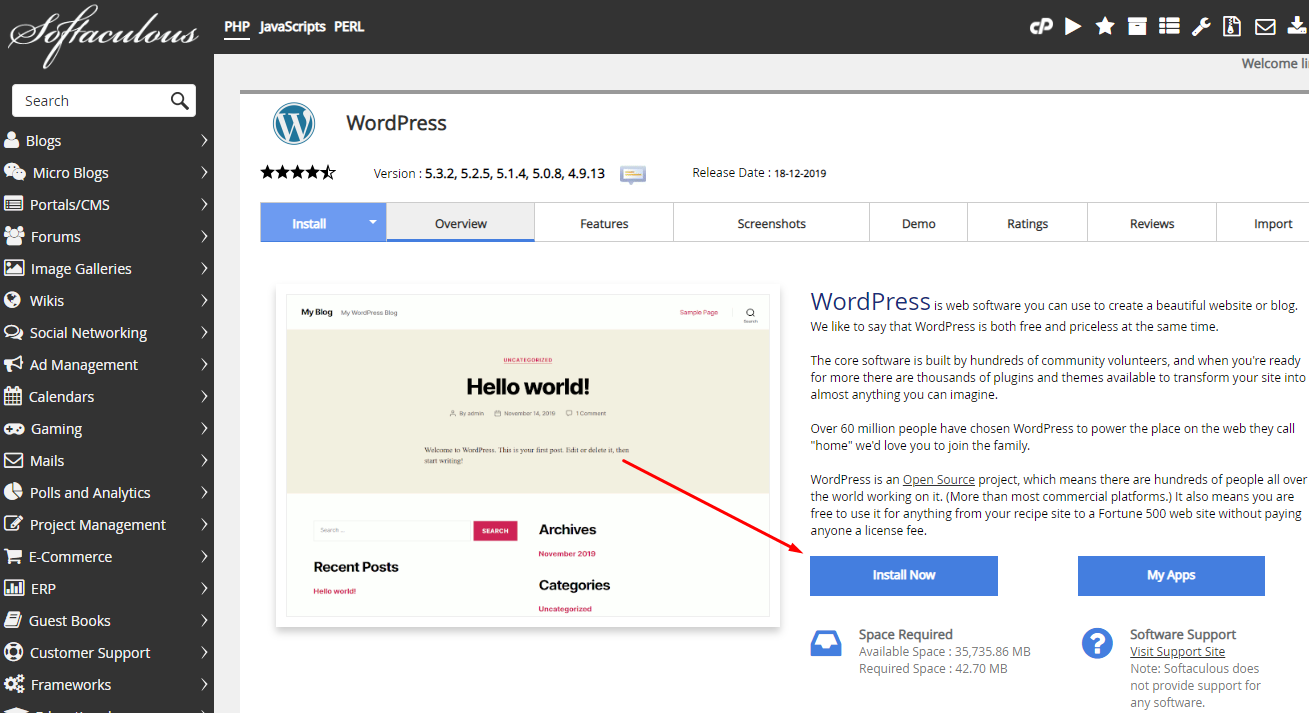Click the WordPress logo icon
This screenshot has height=713, width=1309.
[x=294, y=124]
